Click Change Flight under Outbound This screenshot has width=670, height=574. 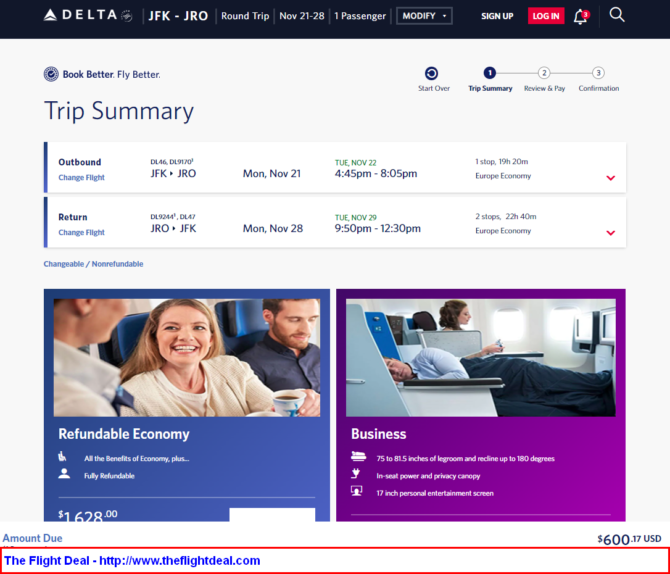(82, 177)
